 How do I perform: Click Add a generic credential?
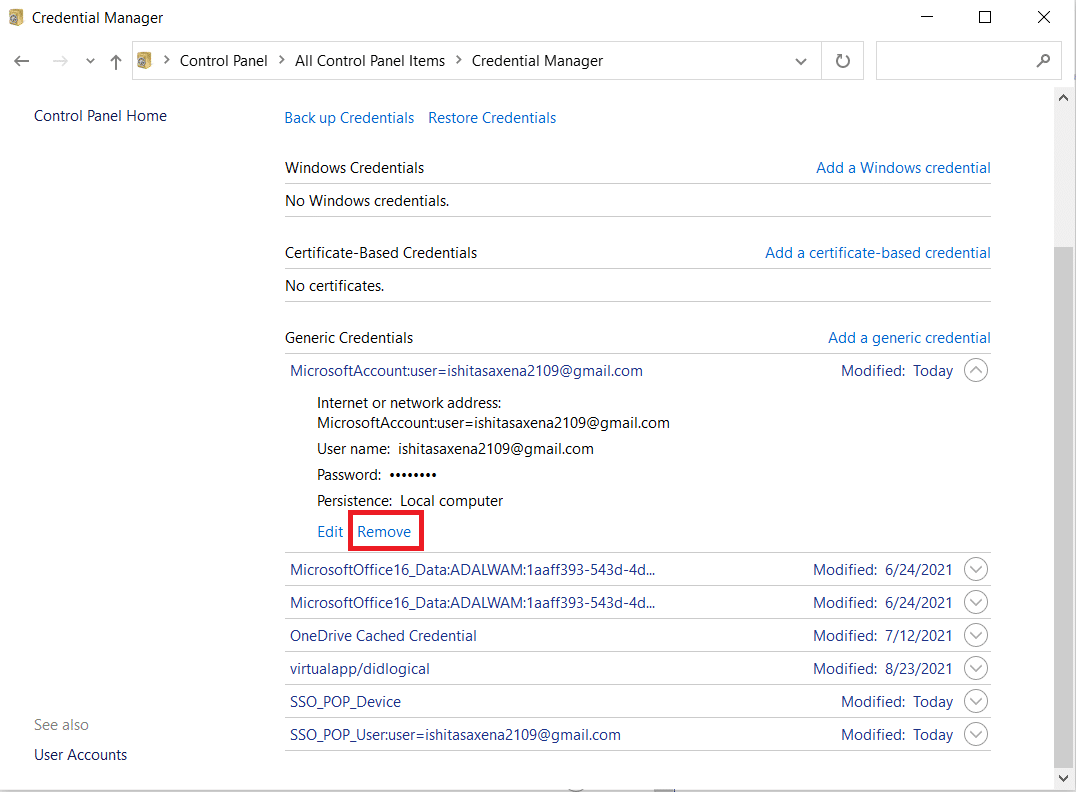[x=909, y=338]
